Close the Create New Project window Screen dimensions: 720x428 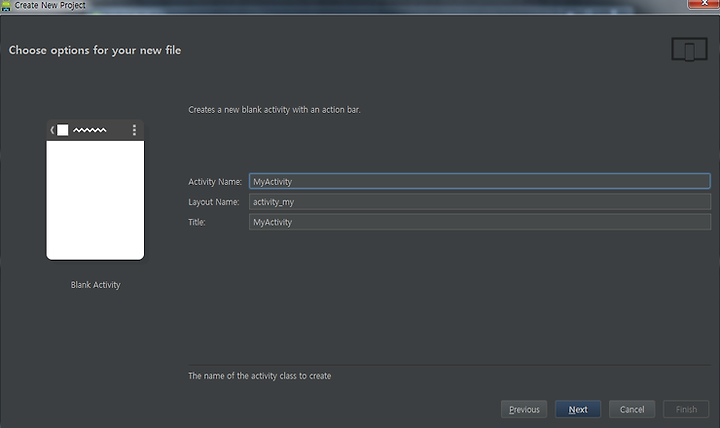pos(703,4)
